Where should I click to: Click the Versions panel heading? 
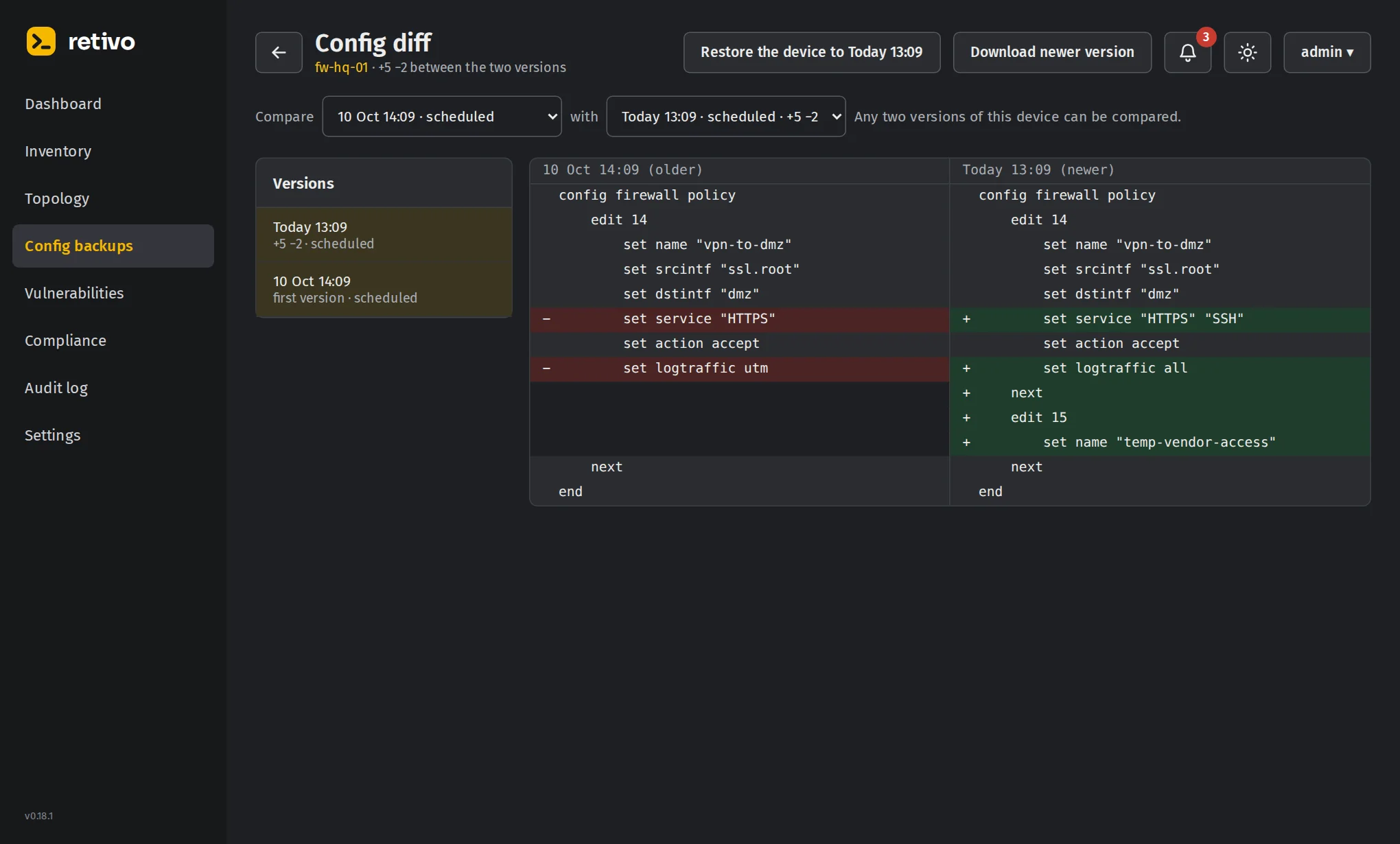[x=303, y=183]
